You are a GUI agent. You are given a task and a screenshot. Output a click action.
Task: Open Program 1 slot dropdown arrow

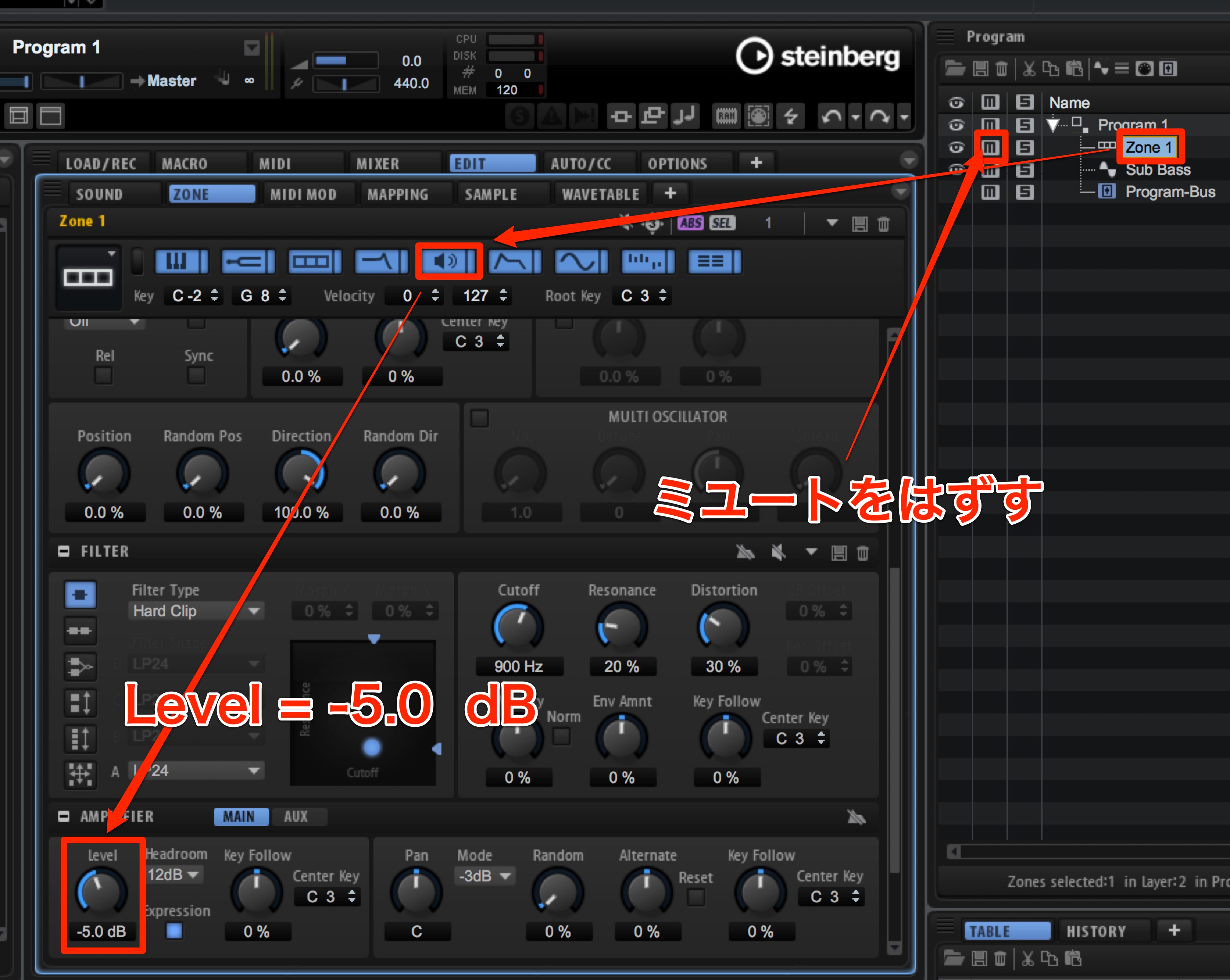[252, 47]
